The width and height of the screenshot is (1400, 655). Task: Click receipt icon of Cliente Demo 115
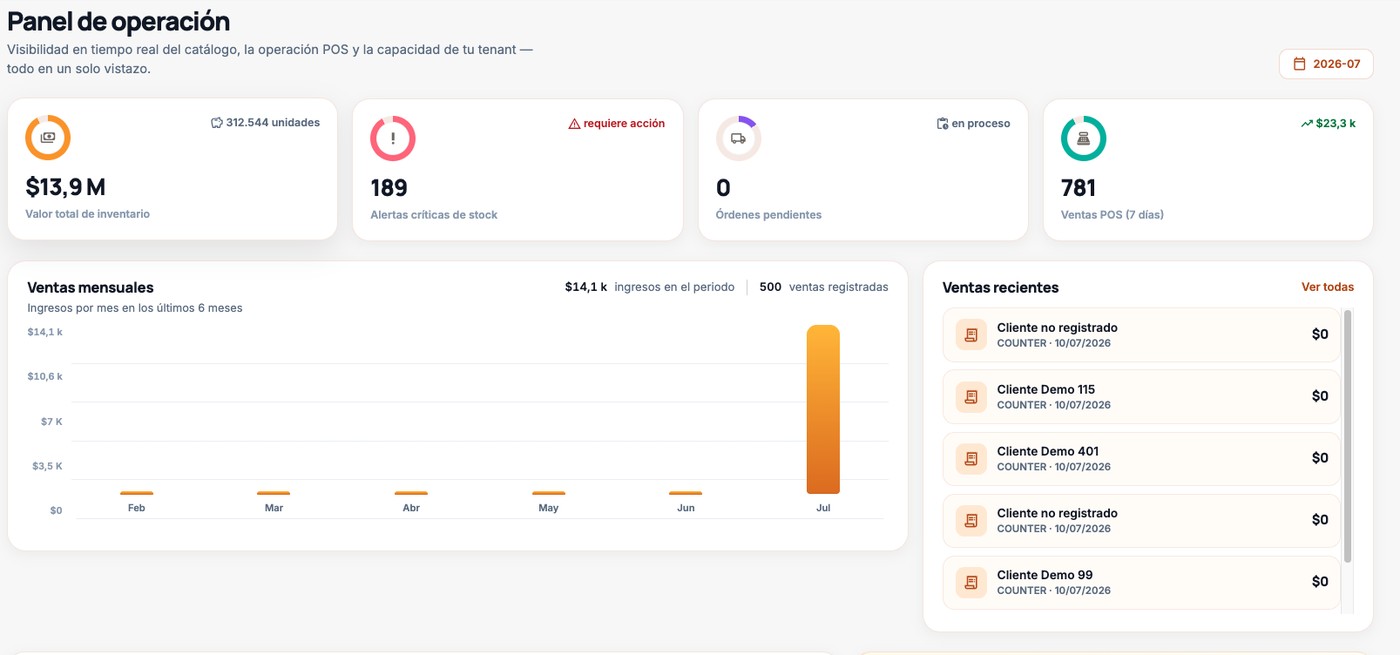pos(971,397)
